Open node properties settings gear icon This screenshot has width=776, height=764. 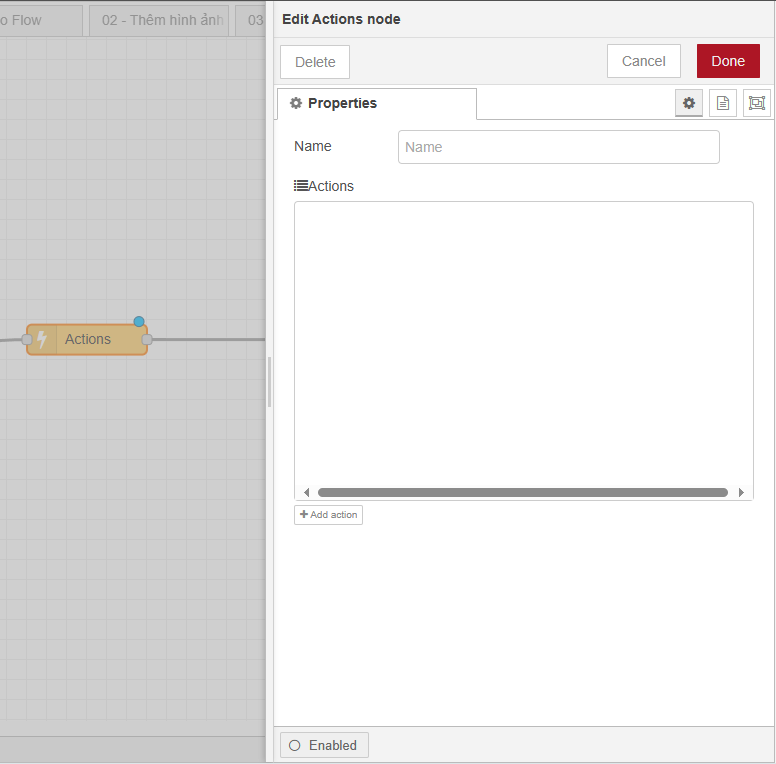[x=688, y=103]
